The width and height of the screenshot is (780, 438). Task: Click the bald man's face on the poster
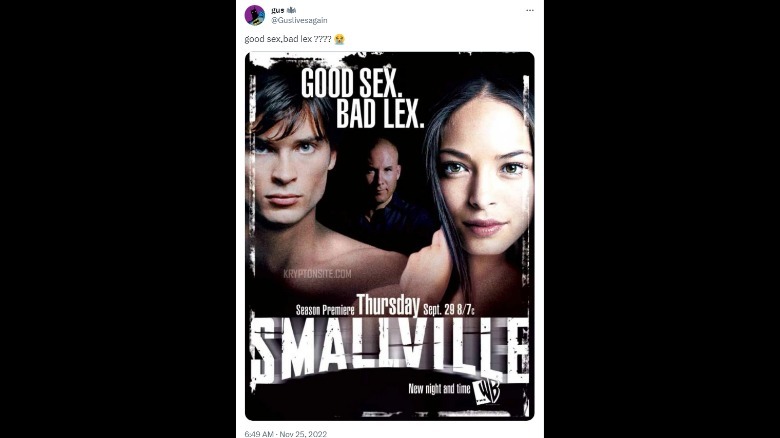382,172
